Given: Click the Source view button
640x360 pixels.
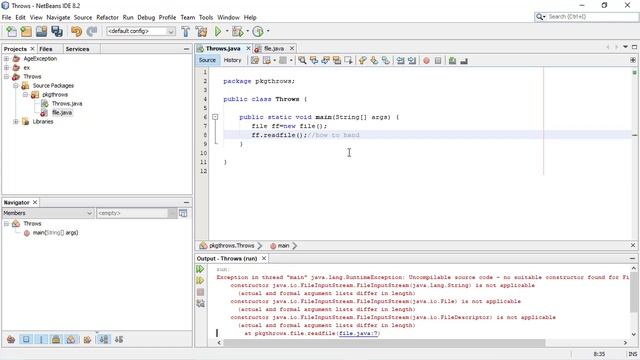Looking at the screenshot, I should (x=207, y=60).
